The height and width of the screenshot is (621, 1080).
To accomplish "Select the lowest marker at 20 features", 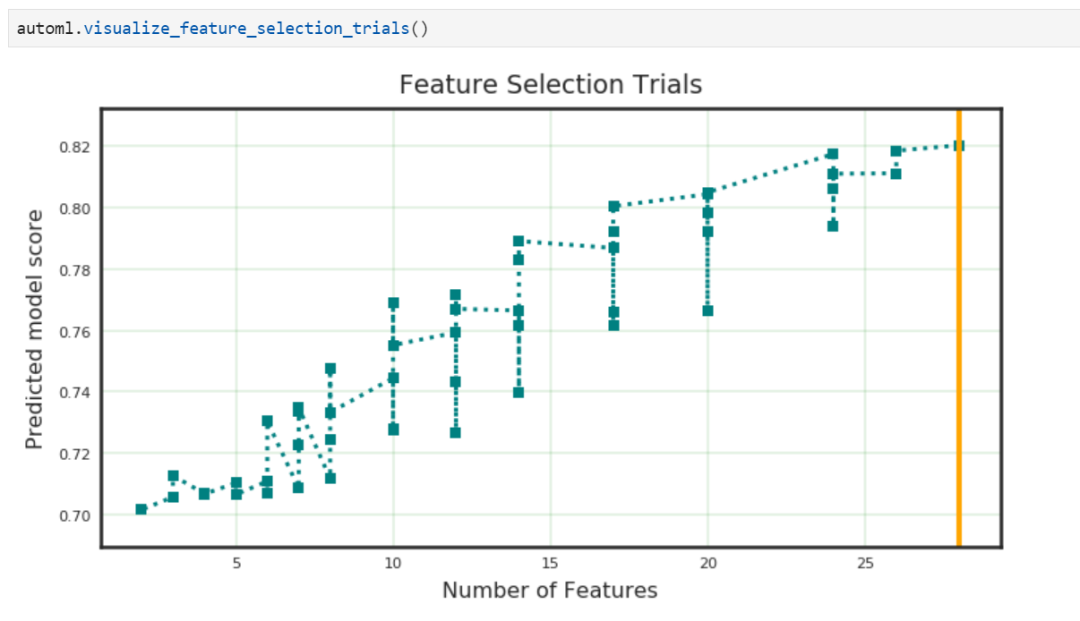I will pyautogui.click(x=707, y=310).
